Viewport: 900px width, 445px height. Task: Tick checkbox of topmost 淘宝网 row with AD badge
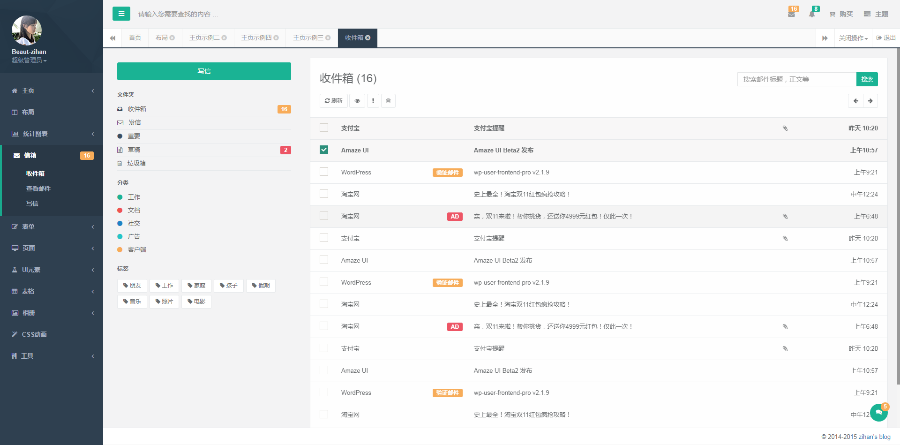pos(324,216)
